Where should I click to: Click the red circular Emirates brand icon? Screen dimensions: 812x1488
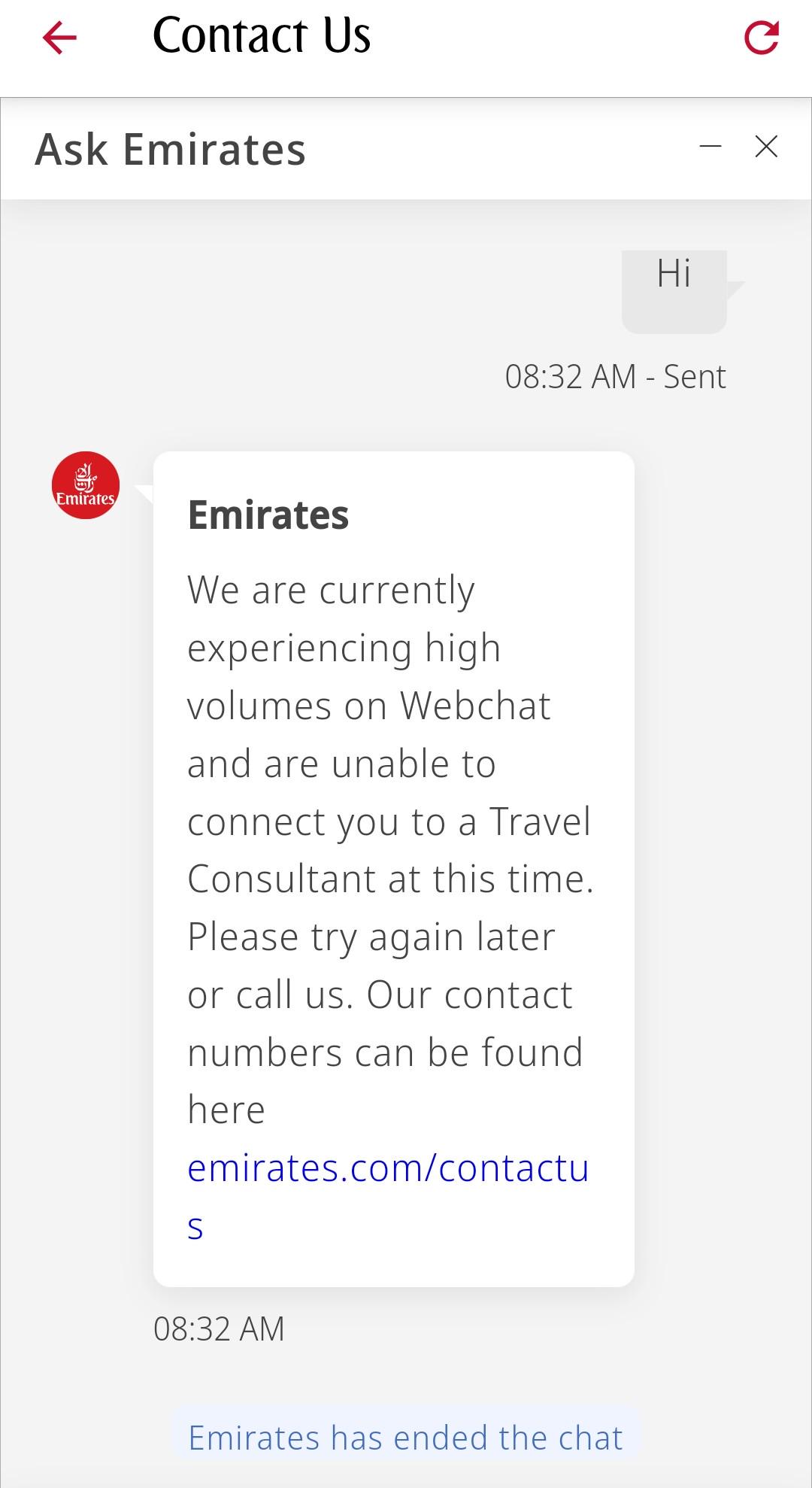(86, 485)
